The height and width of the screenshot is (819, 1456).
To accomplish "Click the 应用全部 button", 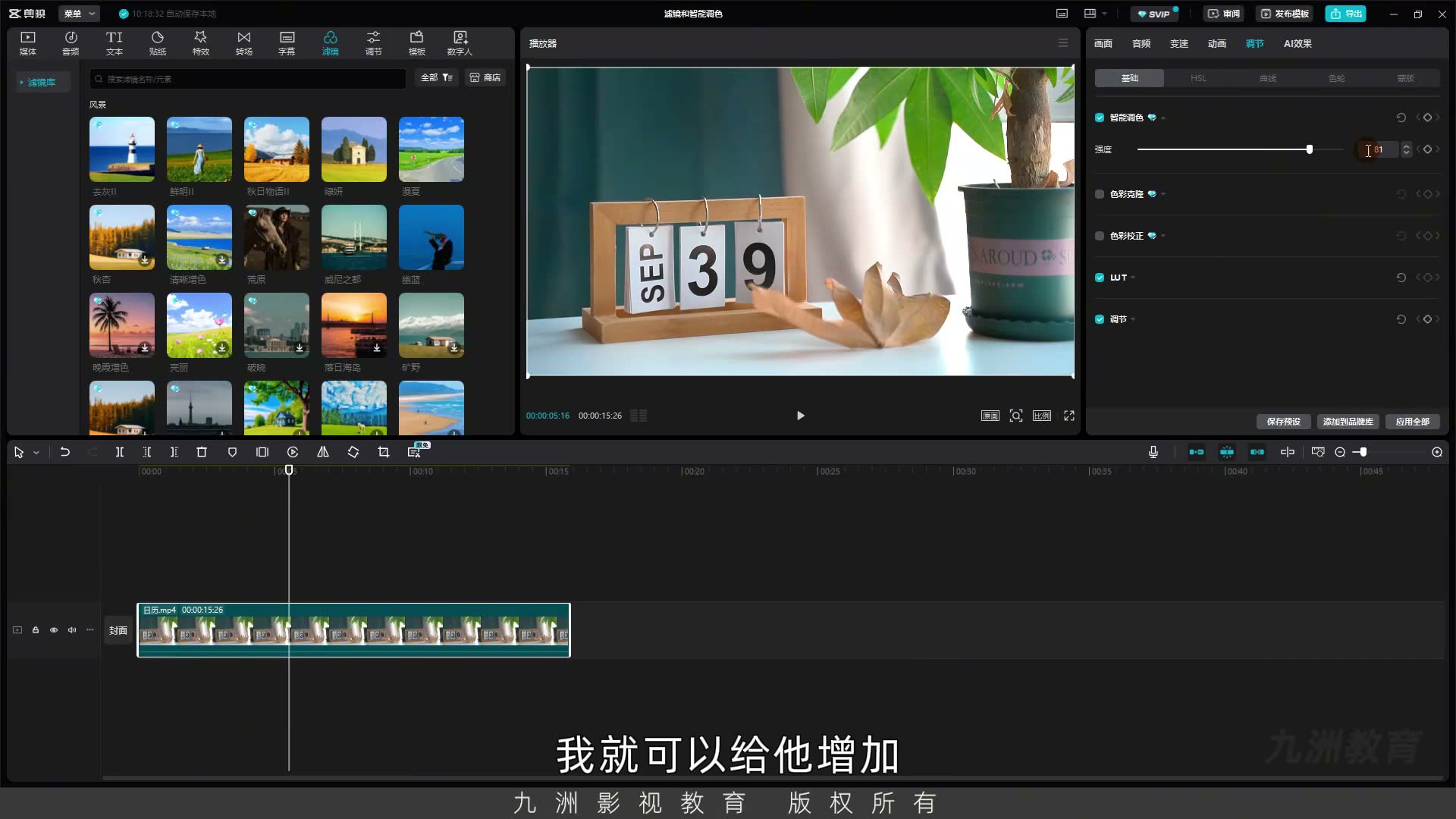I will point(1413,422).
